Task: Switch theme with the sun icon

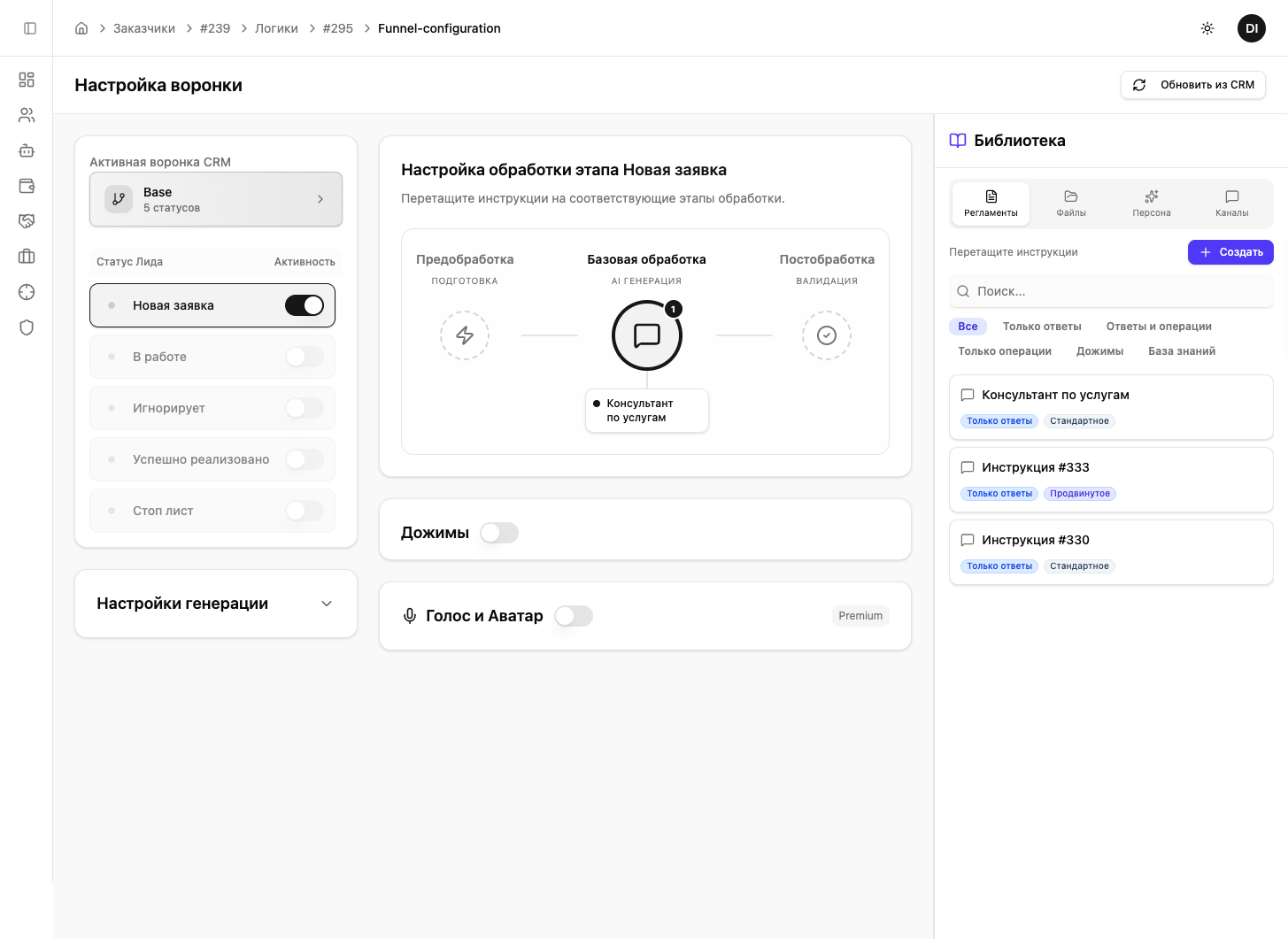Action: click(x=1207, y=28)
